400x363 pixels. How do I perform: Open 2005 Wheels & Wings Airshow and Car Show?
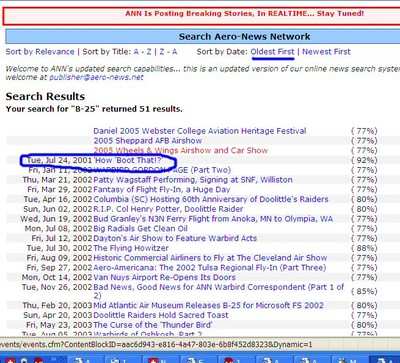pos(181,150)
